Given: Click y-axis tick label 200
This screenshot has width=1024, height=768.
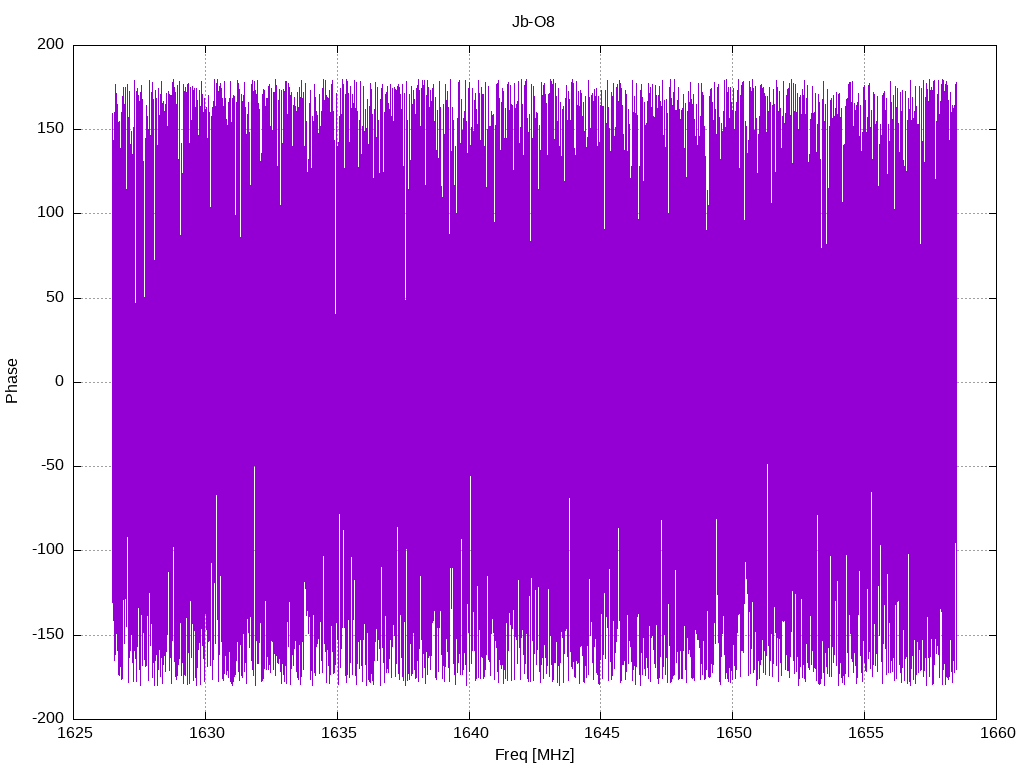Looking at the screenshot, I should click(x=51, y=44).
